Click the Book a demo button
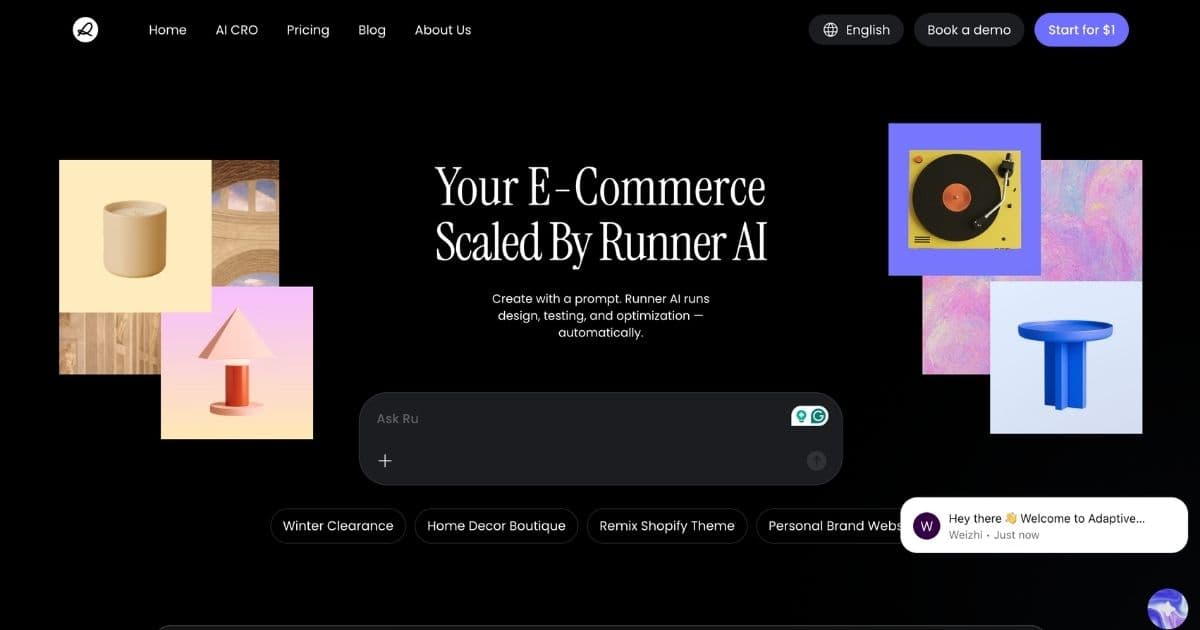The image size is (1200, 630). 968,29
